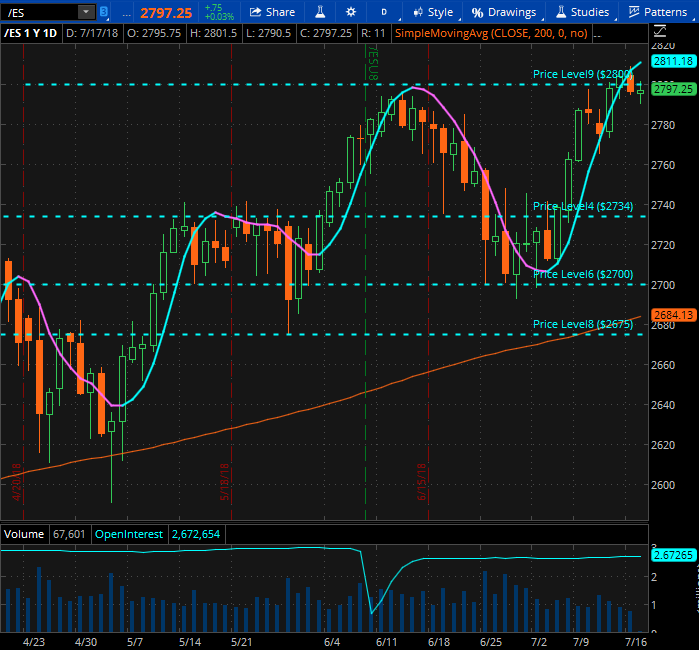Expand the hidden studies ellipsis in header
Viewport: 699px width, 650px height.
598,34
